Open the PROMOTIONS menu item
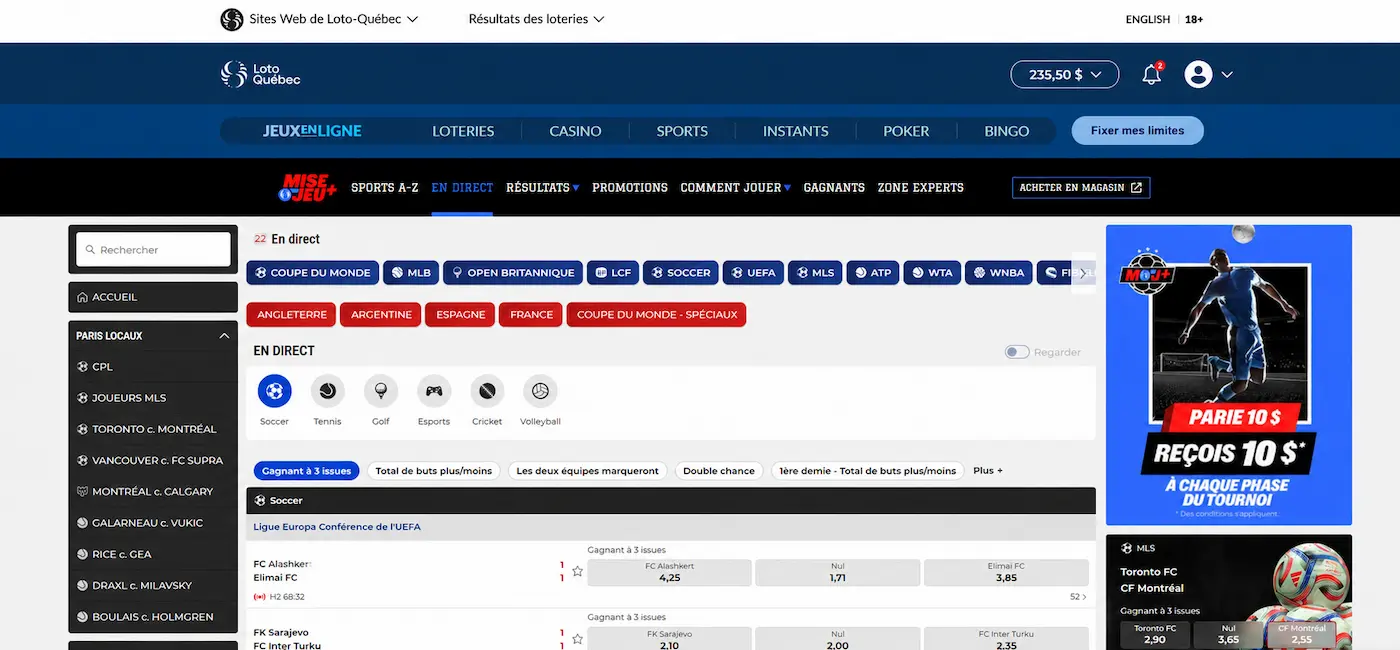 (x=630, y=188)
